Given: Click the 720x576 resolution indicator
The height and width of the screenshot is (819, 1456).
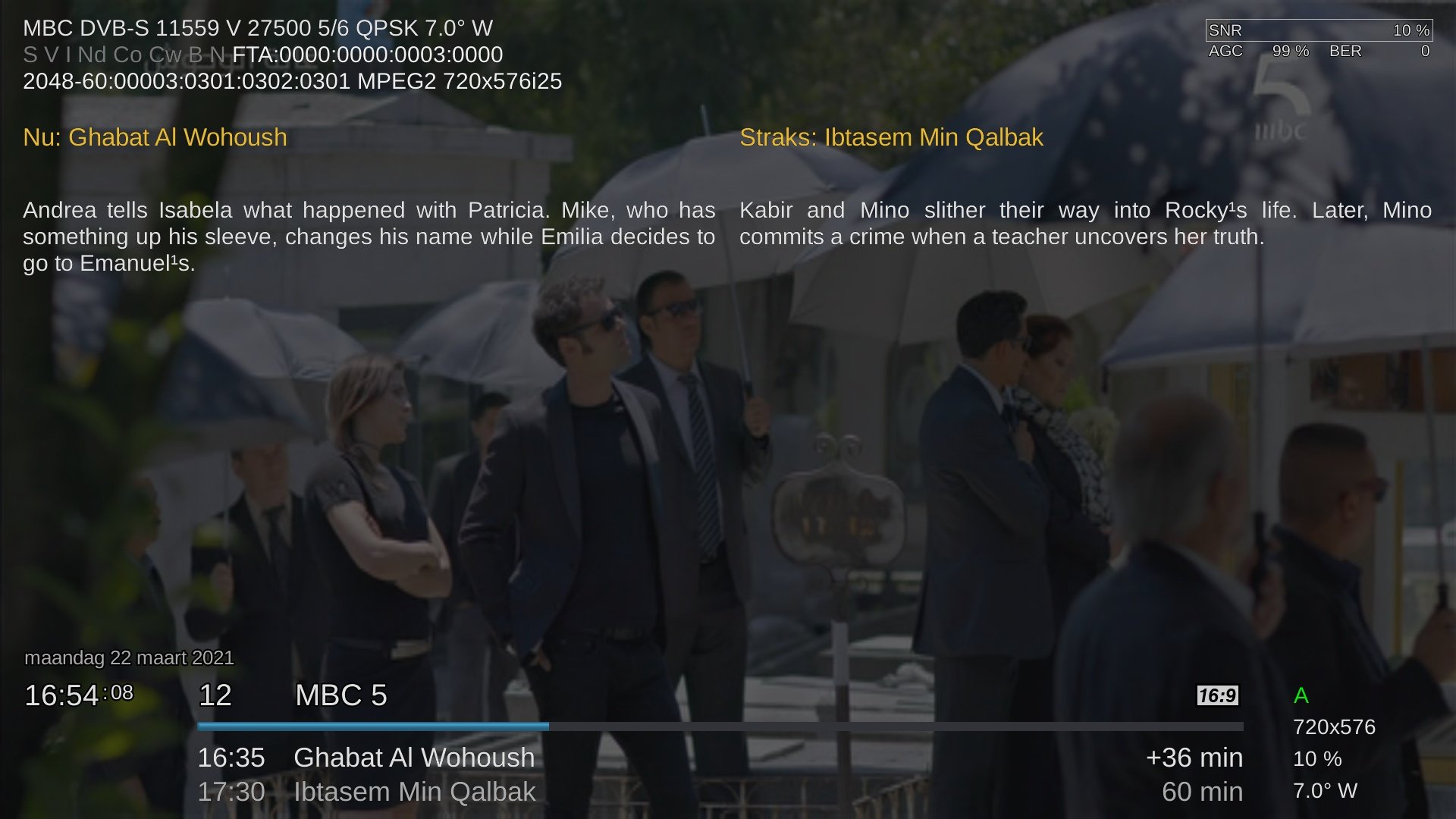Looking at the screenshot, I should point(1334,727).
